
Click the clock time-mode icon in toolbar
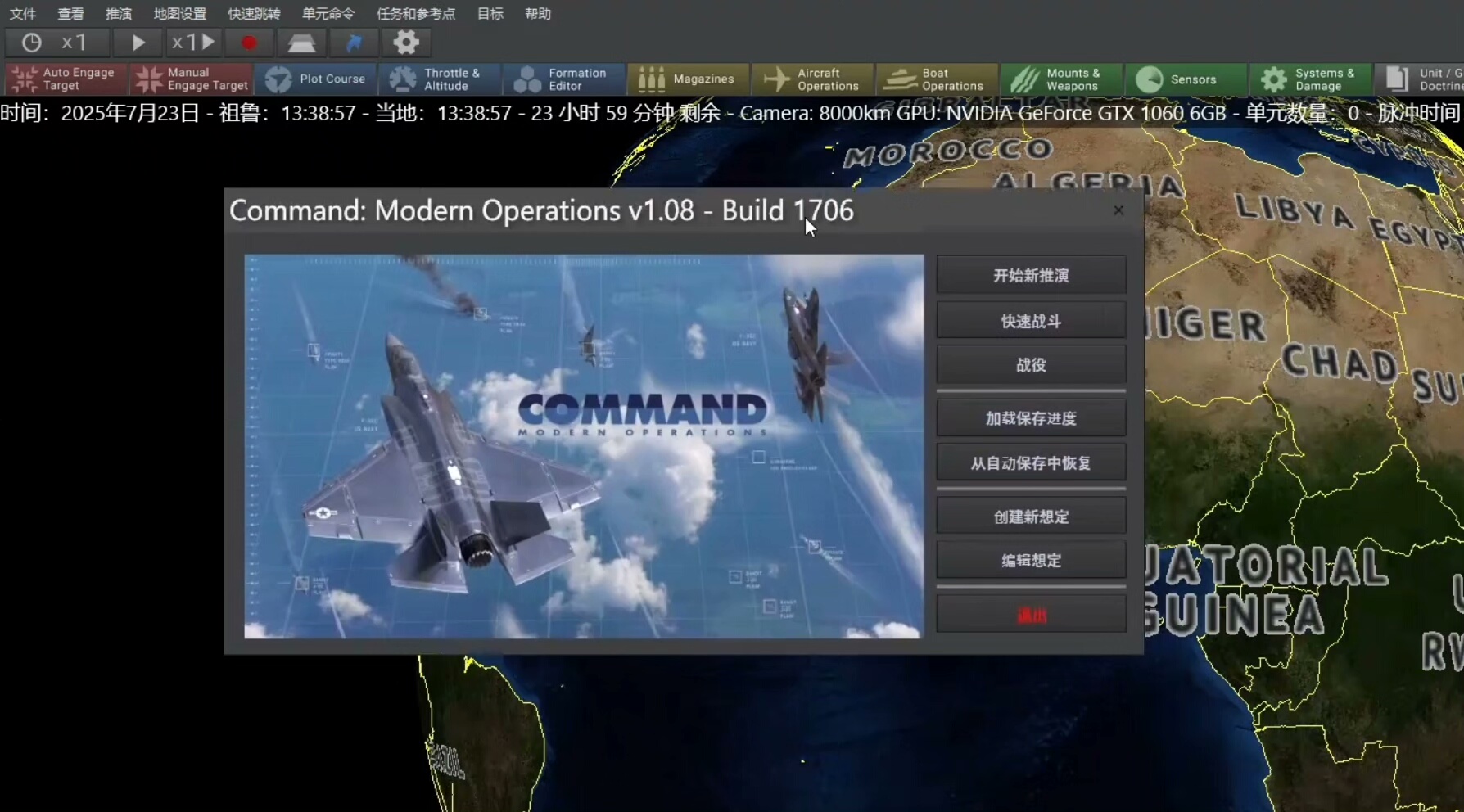(31, 43)
